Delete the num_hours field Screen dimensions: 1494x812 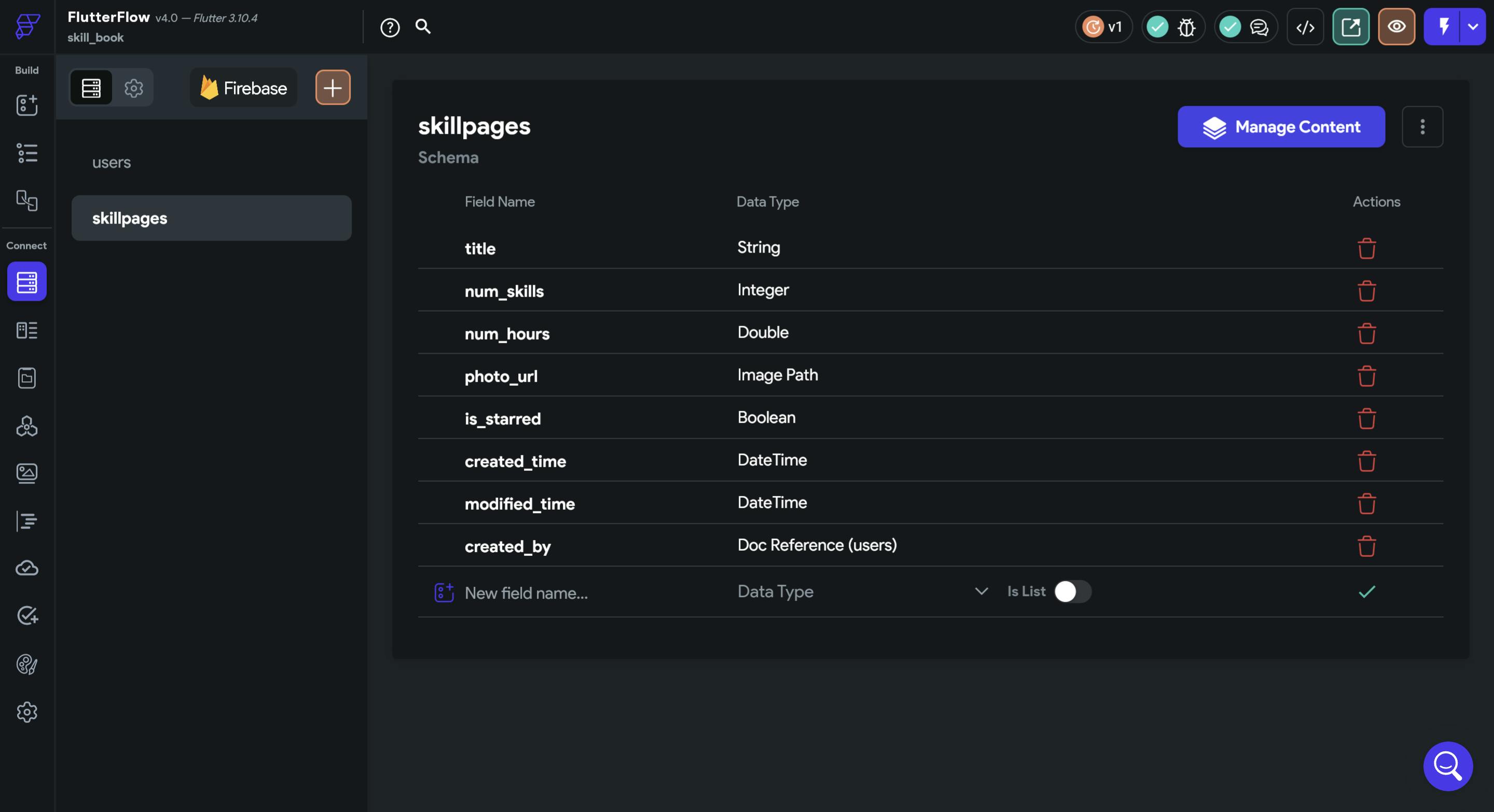[1366, 333]
